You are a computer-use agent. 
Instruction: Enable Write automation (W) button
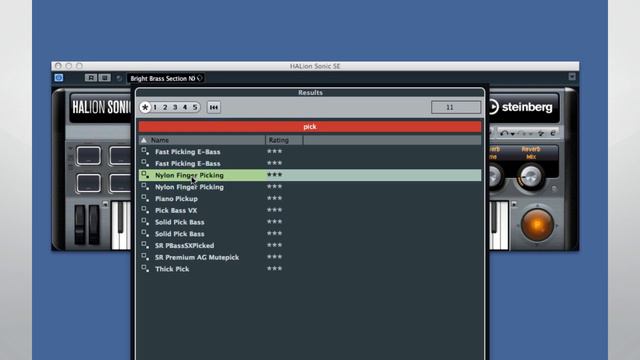pos(104,78)
